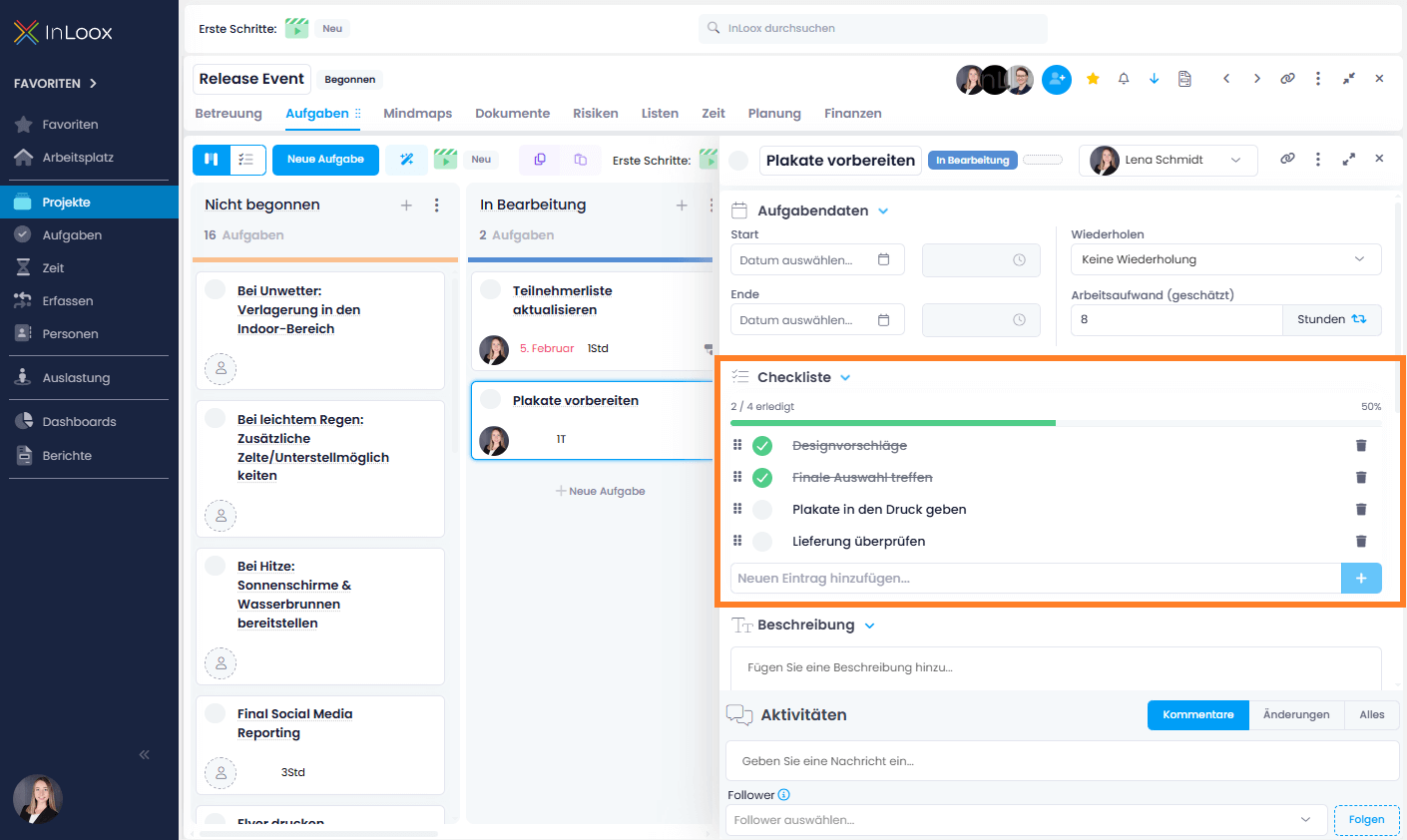Click the Neue Aufgabe button
1407x840 pixels.
click(x=325, y=160)
